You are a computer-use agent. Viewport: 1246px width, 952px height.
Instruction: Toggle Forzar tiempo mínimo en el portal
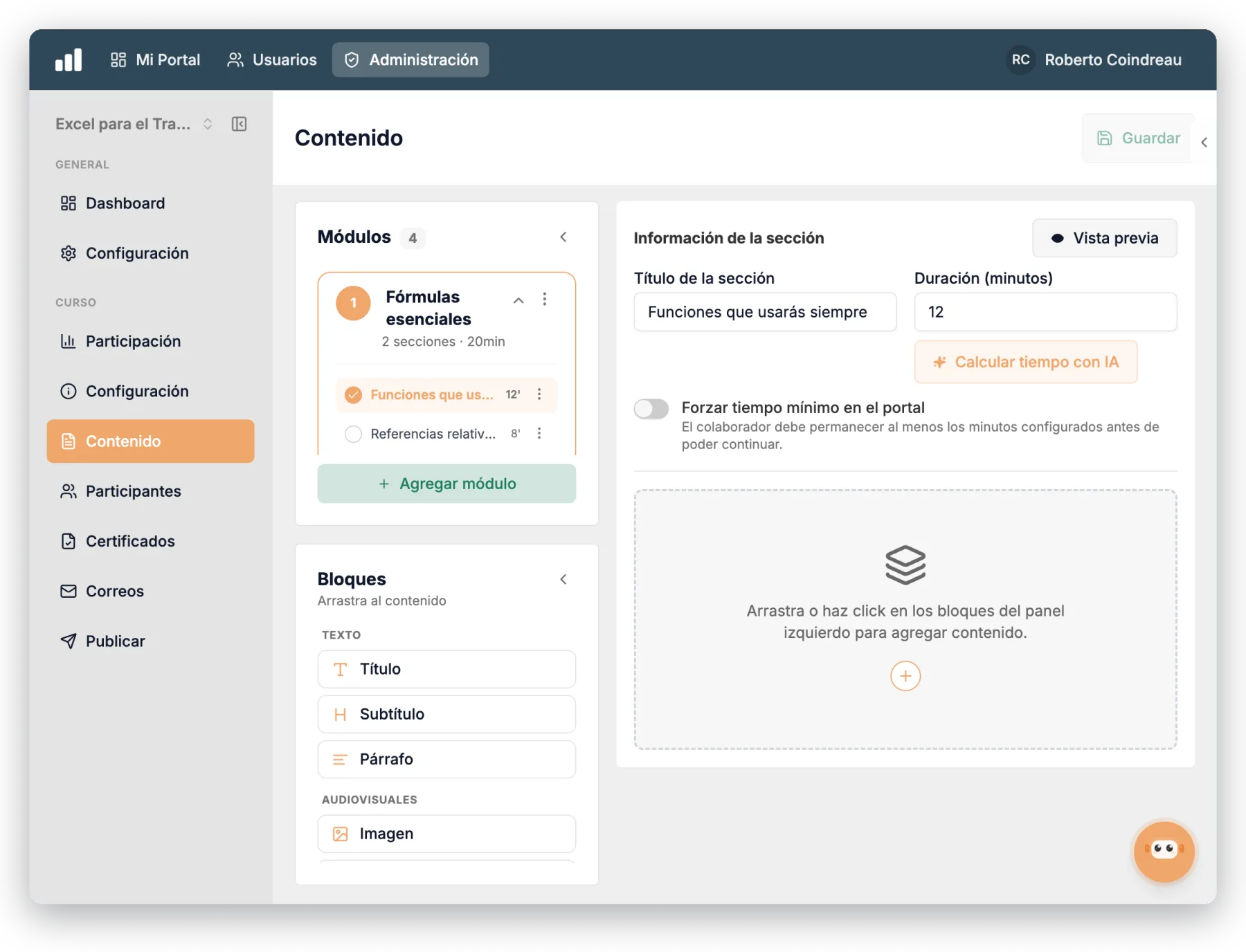click(651, 409)
